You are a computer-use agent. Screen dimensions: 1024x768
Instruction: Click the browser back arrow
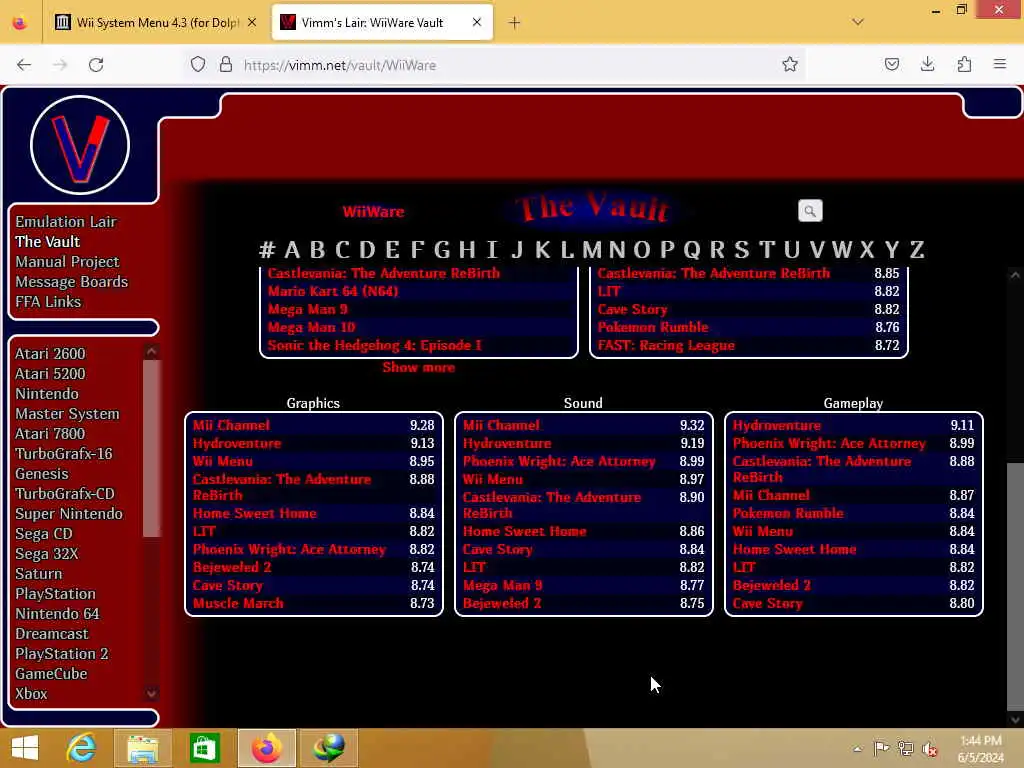(24, 65)
